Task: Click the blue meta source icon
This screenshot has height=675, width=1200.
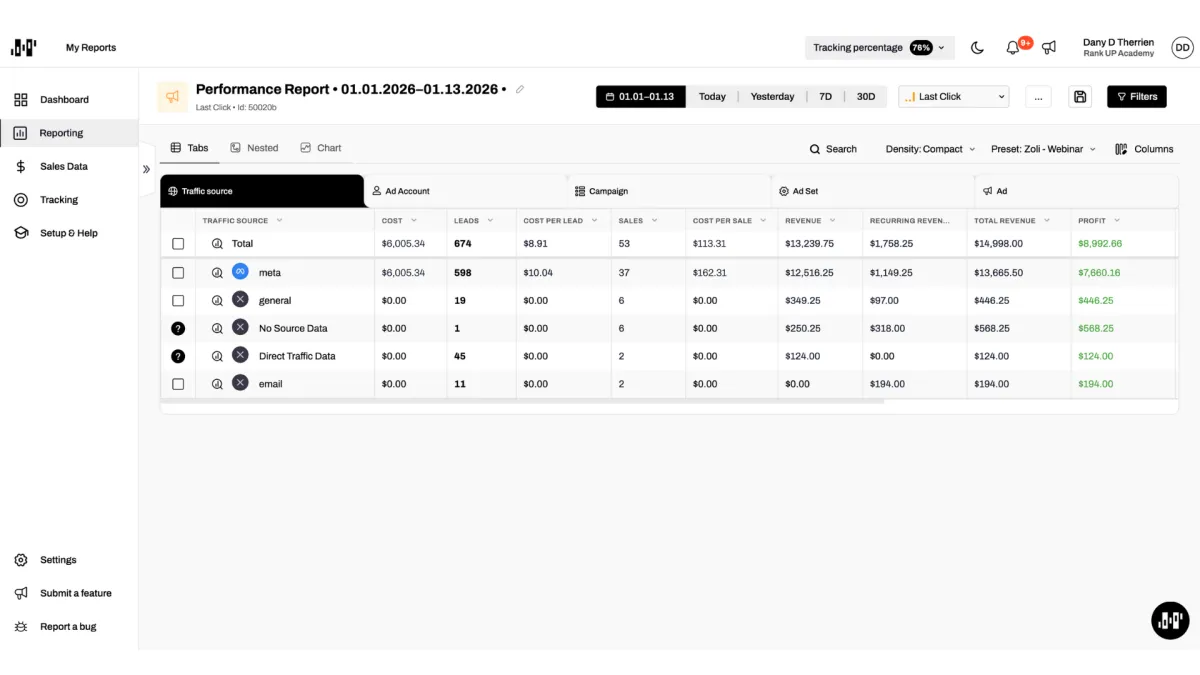Action: [240, 272]
